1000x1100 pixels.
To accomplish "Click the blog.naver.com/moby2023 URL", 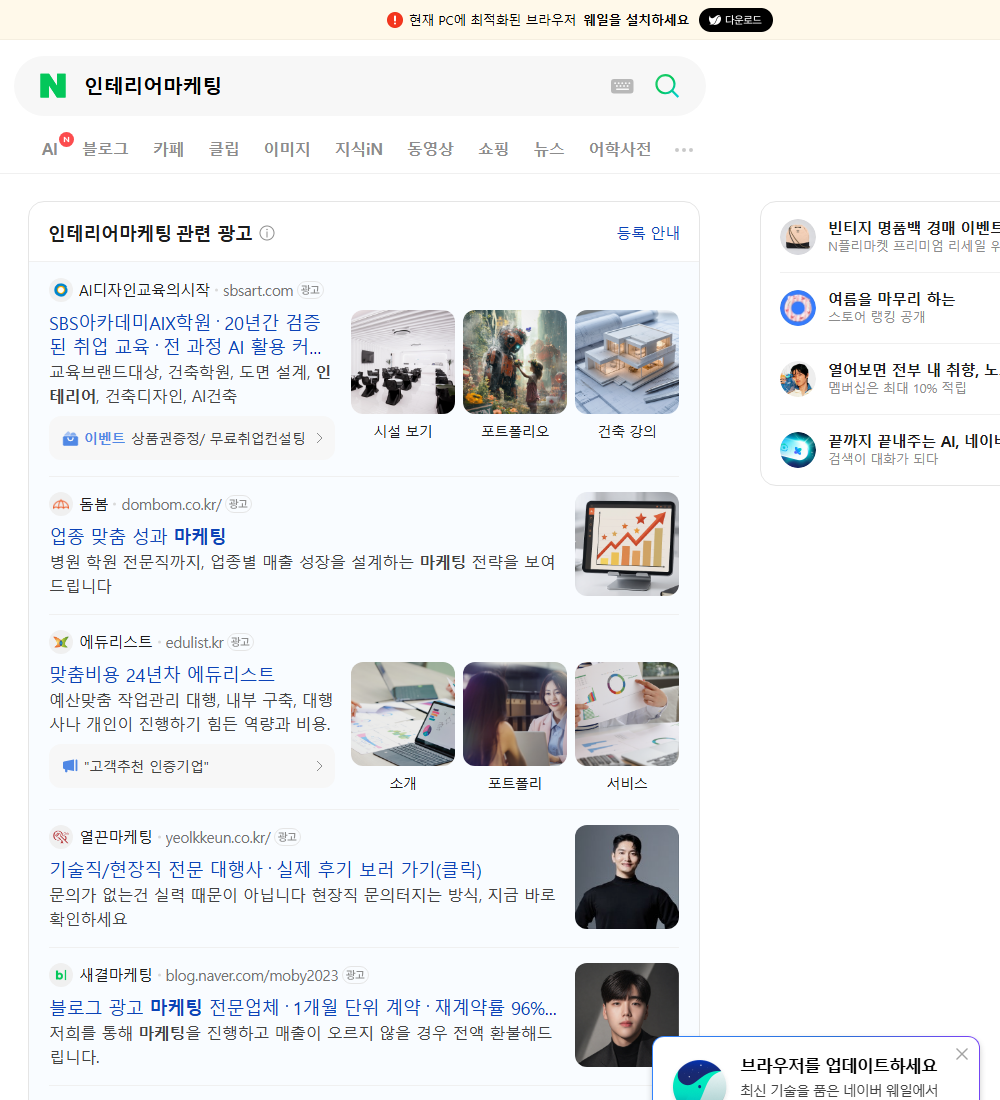I will (x=252, y=976).
